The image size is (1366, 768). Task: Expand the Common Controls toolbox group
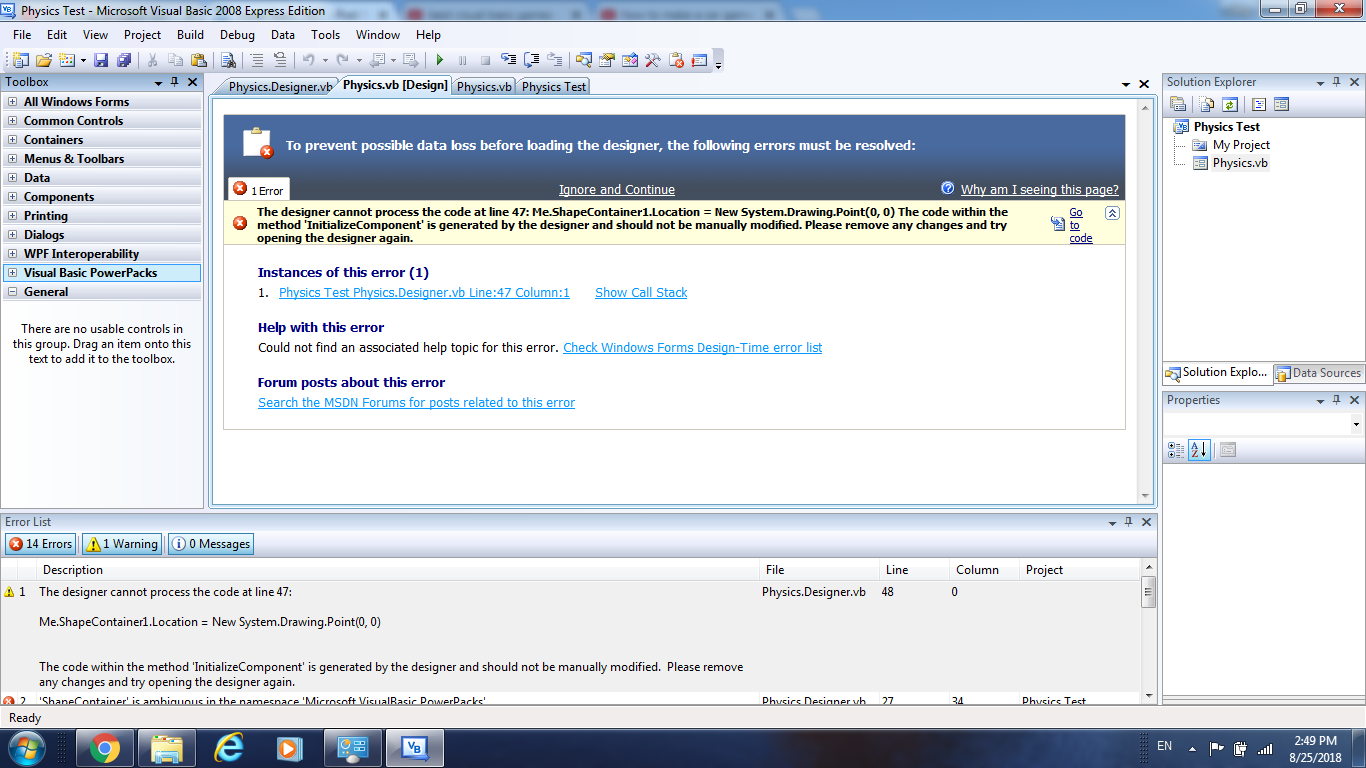(x=12, y=121)
